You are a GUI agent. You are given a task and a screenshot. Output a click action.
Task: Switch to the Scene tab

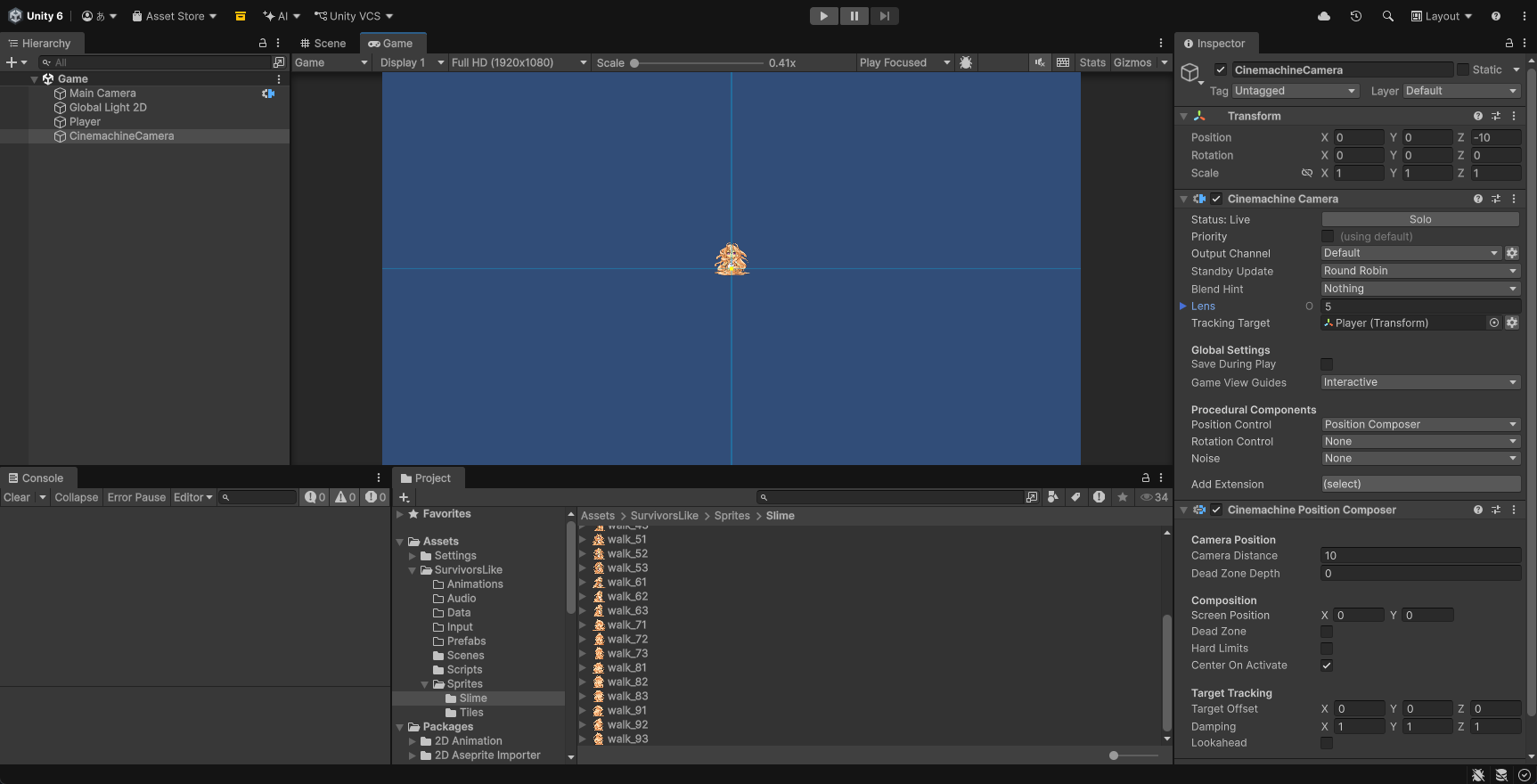323,43
